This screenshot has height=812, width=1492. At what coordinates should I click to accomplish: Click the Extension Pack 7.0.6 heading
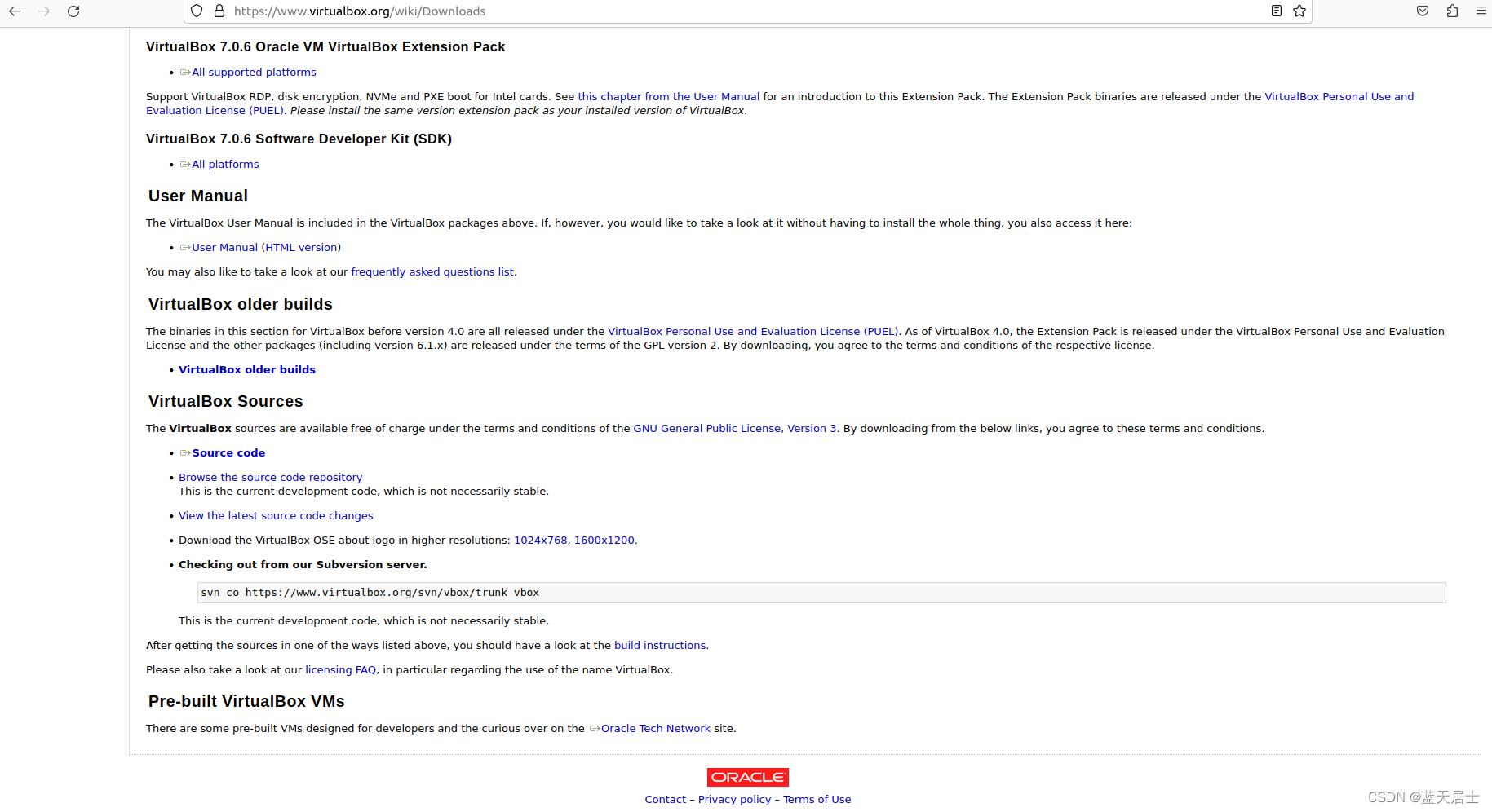coord(325,47)
